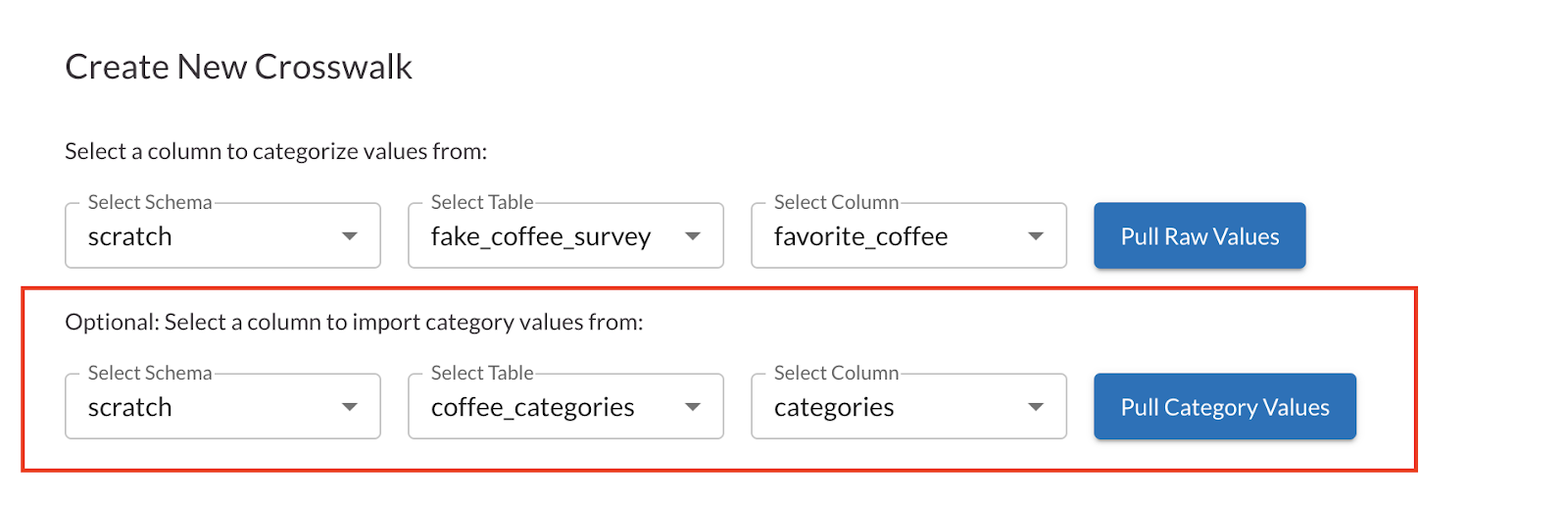Open the favorite_coffee column dropdown
This screenshot has height=509, width=1568.
907,236
